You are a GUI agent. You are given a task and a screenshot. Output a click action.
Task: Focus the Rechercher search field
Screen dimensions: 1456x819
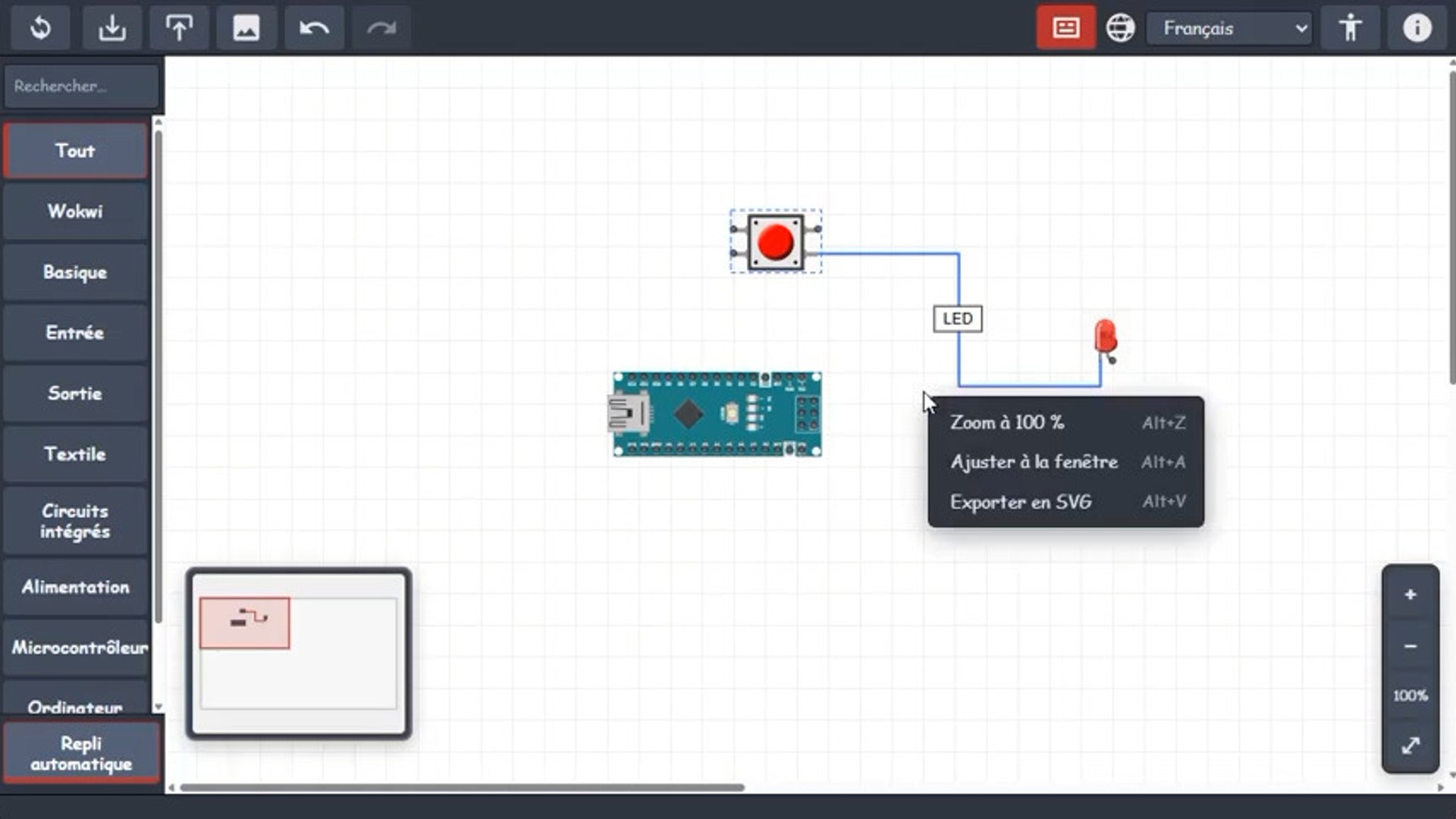pos(82,86)
